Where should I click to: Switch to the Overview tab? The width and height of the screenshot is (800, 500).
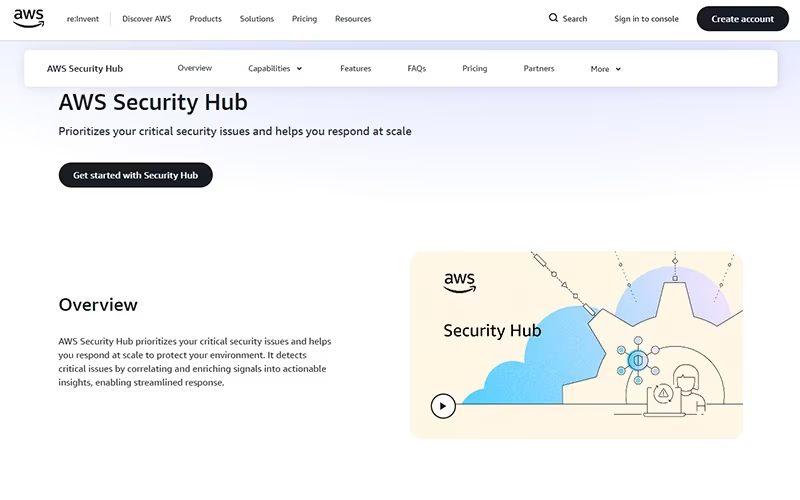[194, 68]
